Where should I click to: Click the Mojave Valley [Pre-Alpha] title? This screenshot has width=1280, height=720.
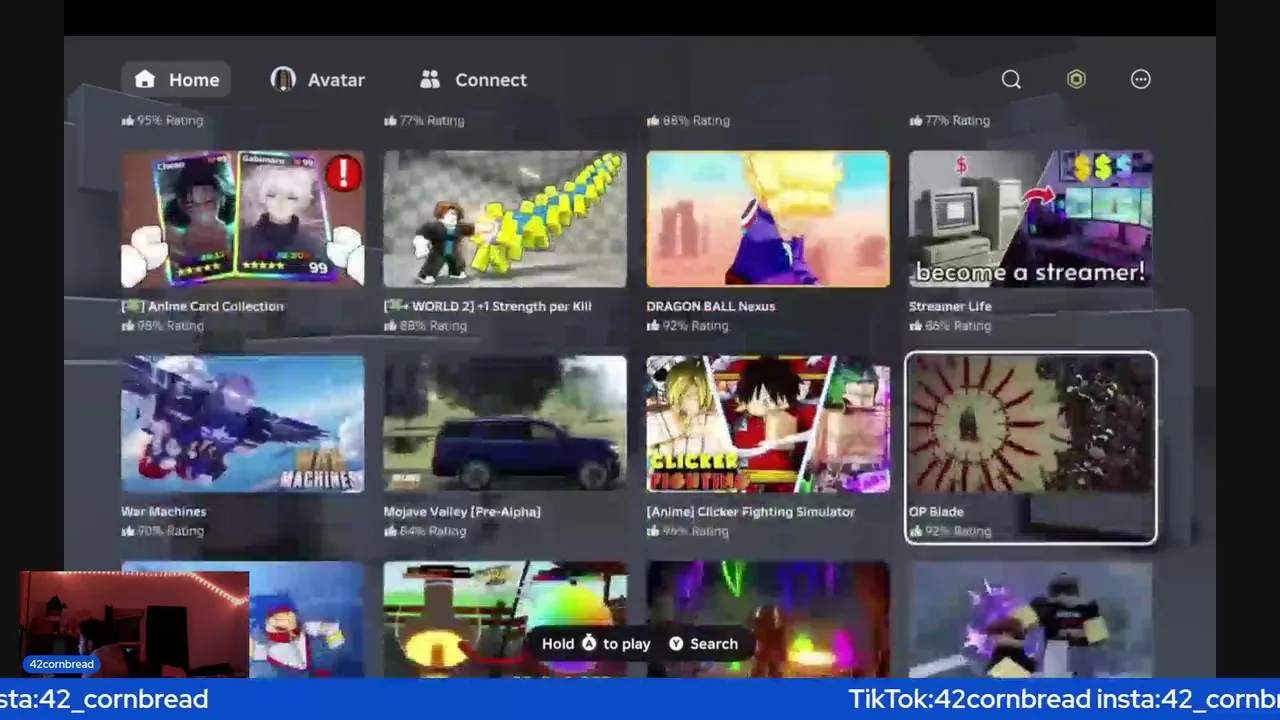[462, 511]
